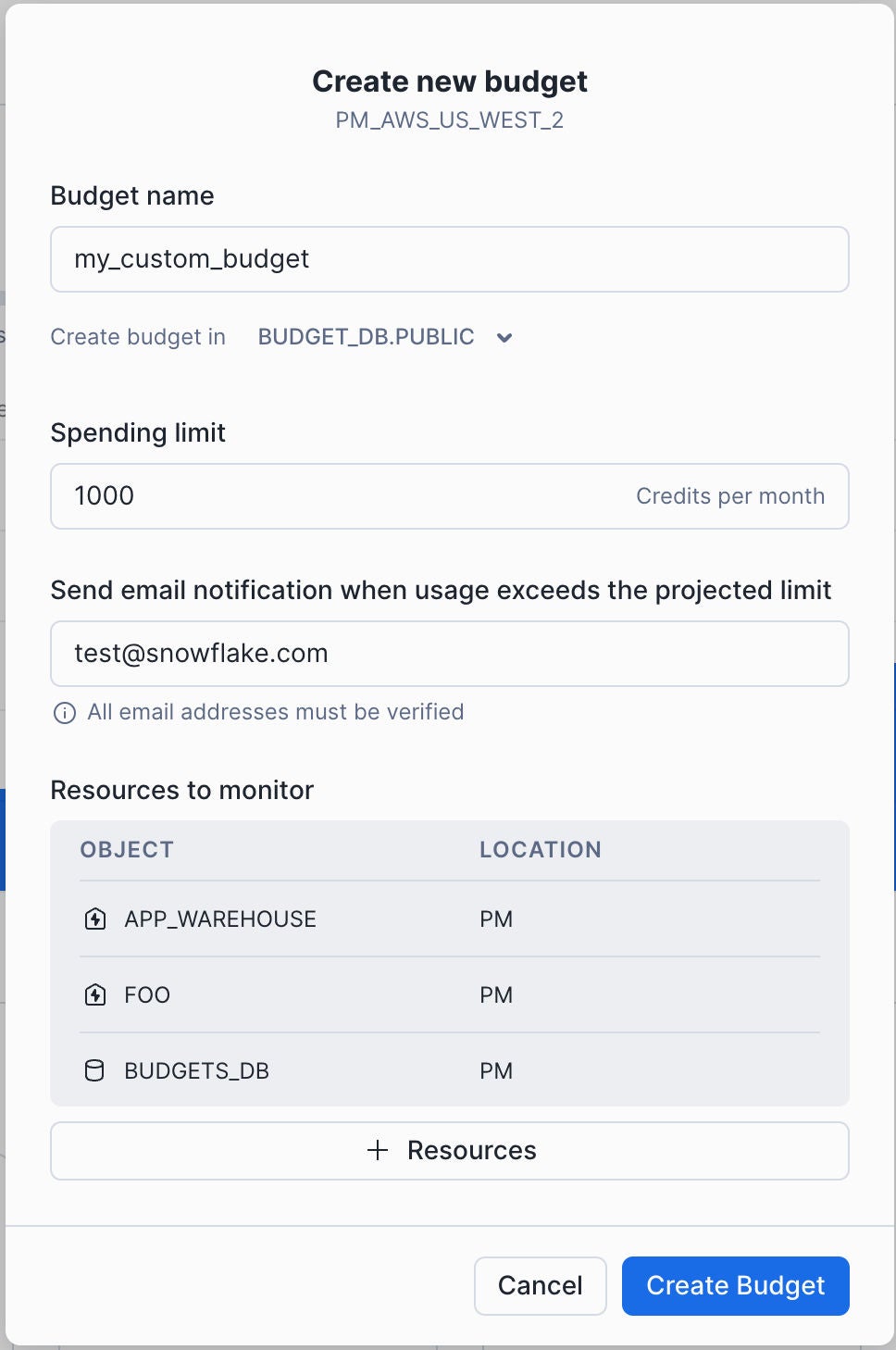Image resolution: width=896 pixels, height=1350 pixels.
Task: Select the APP_WAREHOUSE resource name
Action: coord(220,919)
